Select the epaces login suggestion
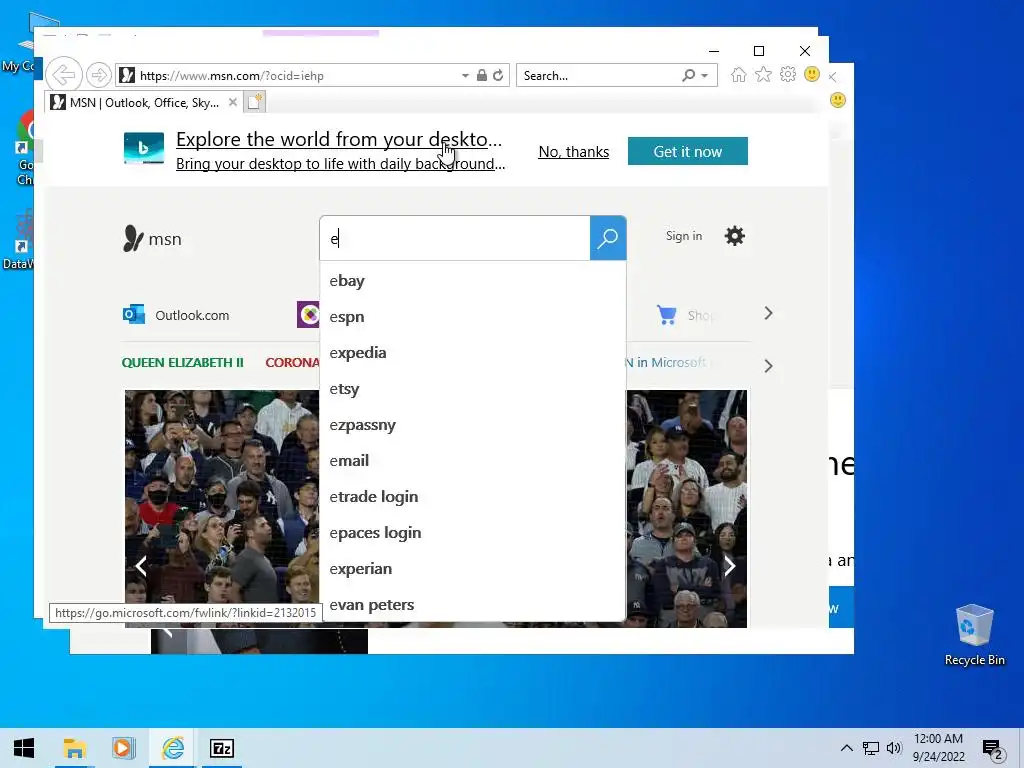 pos(472,533)
